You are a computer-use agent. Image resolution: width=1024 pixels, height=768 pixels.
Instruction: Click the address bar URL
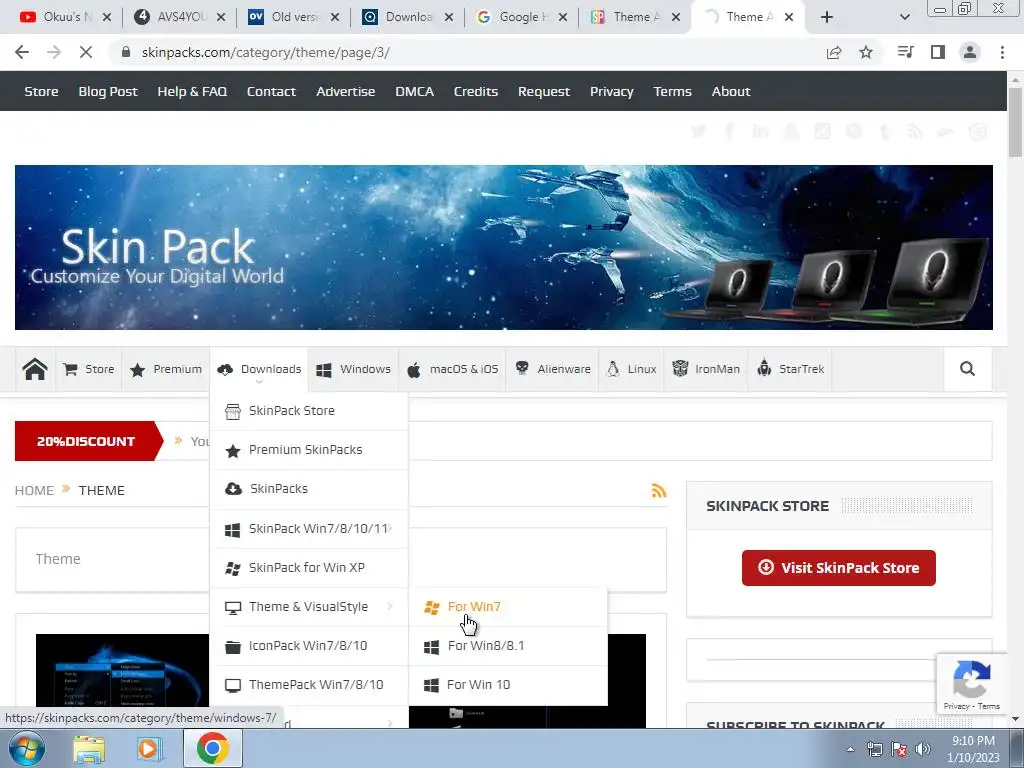266,52
